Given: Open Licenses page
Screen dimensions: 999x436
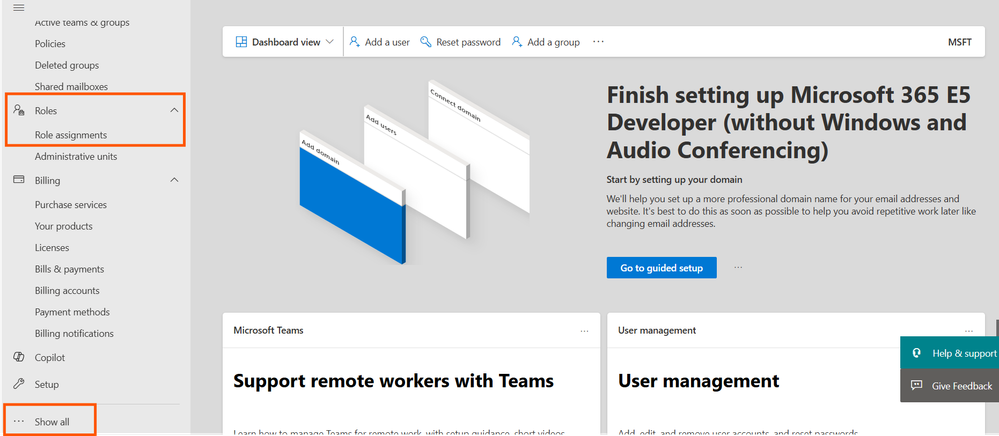Looking at the screenshot, I should [x=52, y=247].
